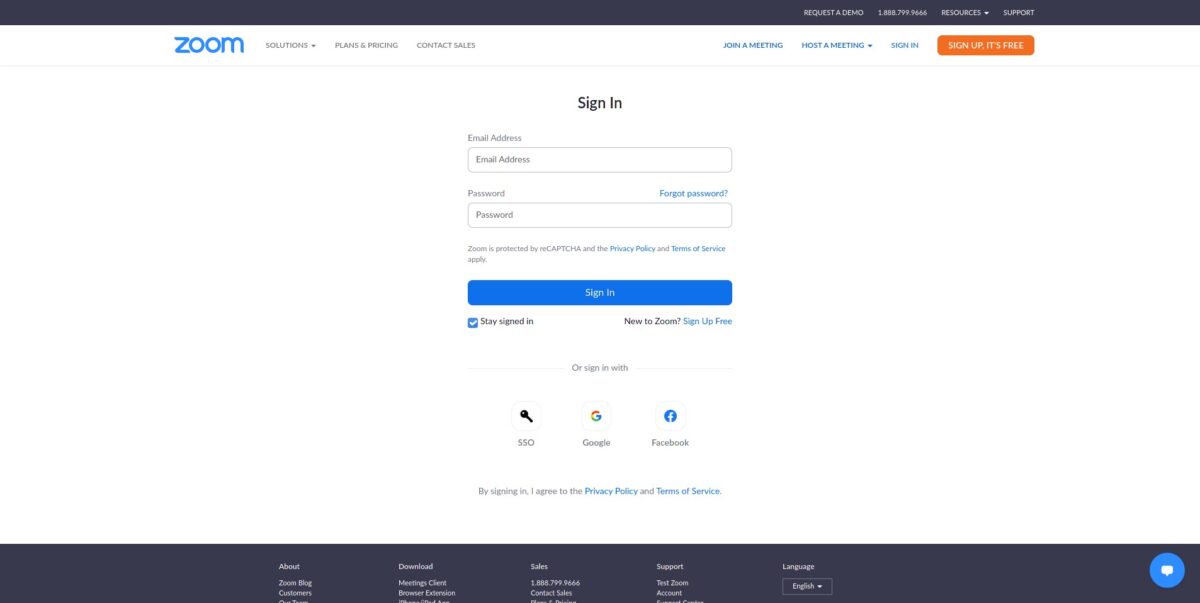The height and width of the screenshot is (603, 1200).
Task: Sign in with SSO key icon
Action: [x=526, y=416]
